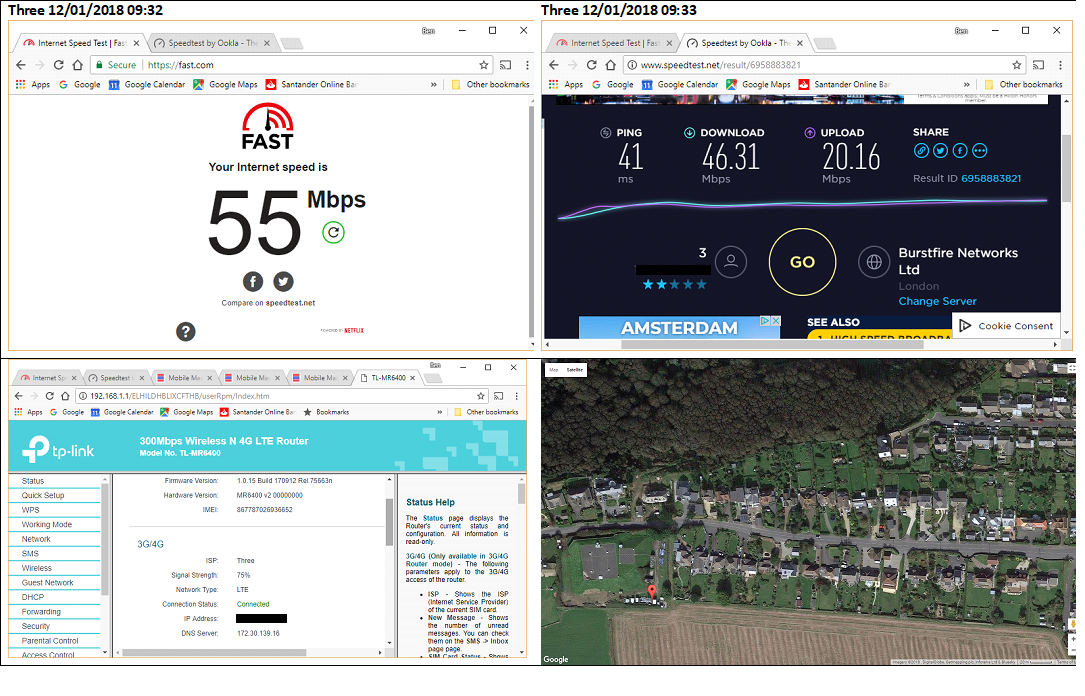Switch the map to Satellite view
The width and height of the screenshot is (1085, 696).
click(575, 370)
